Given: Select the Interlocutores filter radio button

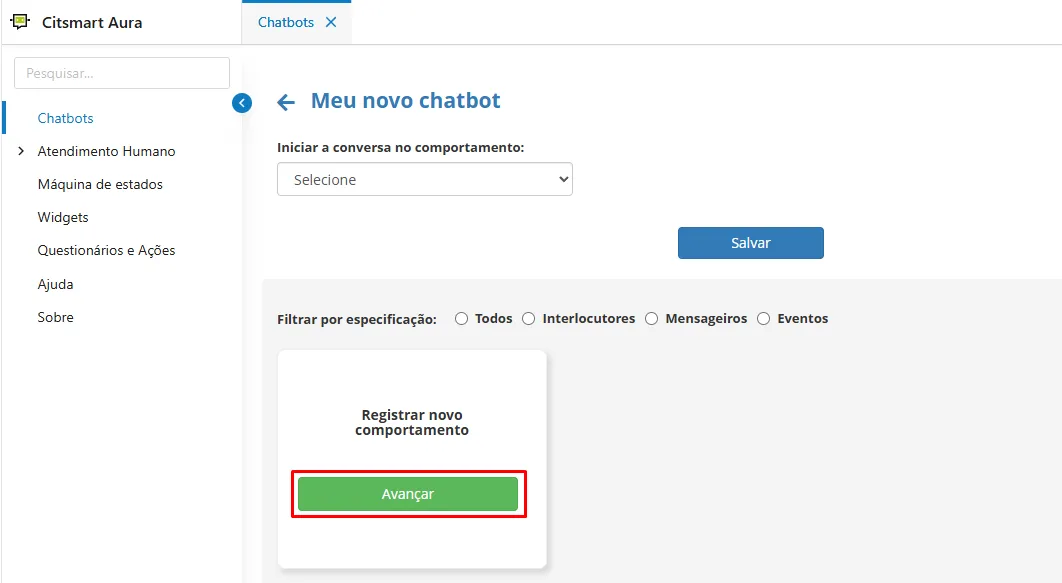Looking at the screenshot, I should pos(528,318).
